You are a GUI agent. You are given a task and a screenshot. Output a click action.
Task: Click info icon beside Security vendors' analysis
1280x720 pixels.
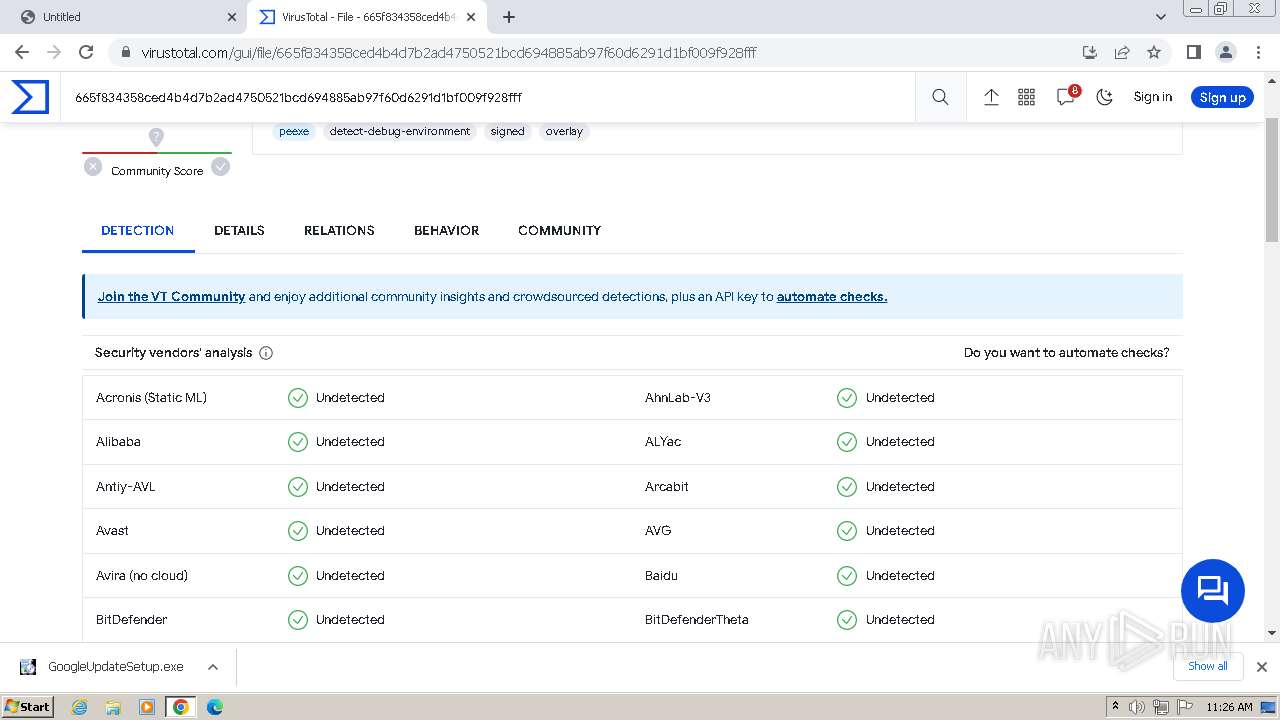point(266,353)
